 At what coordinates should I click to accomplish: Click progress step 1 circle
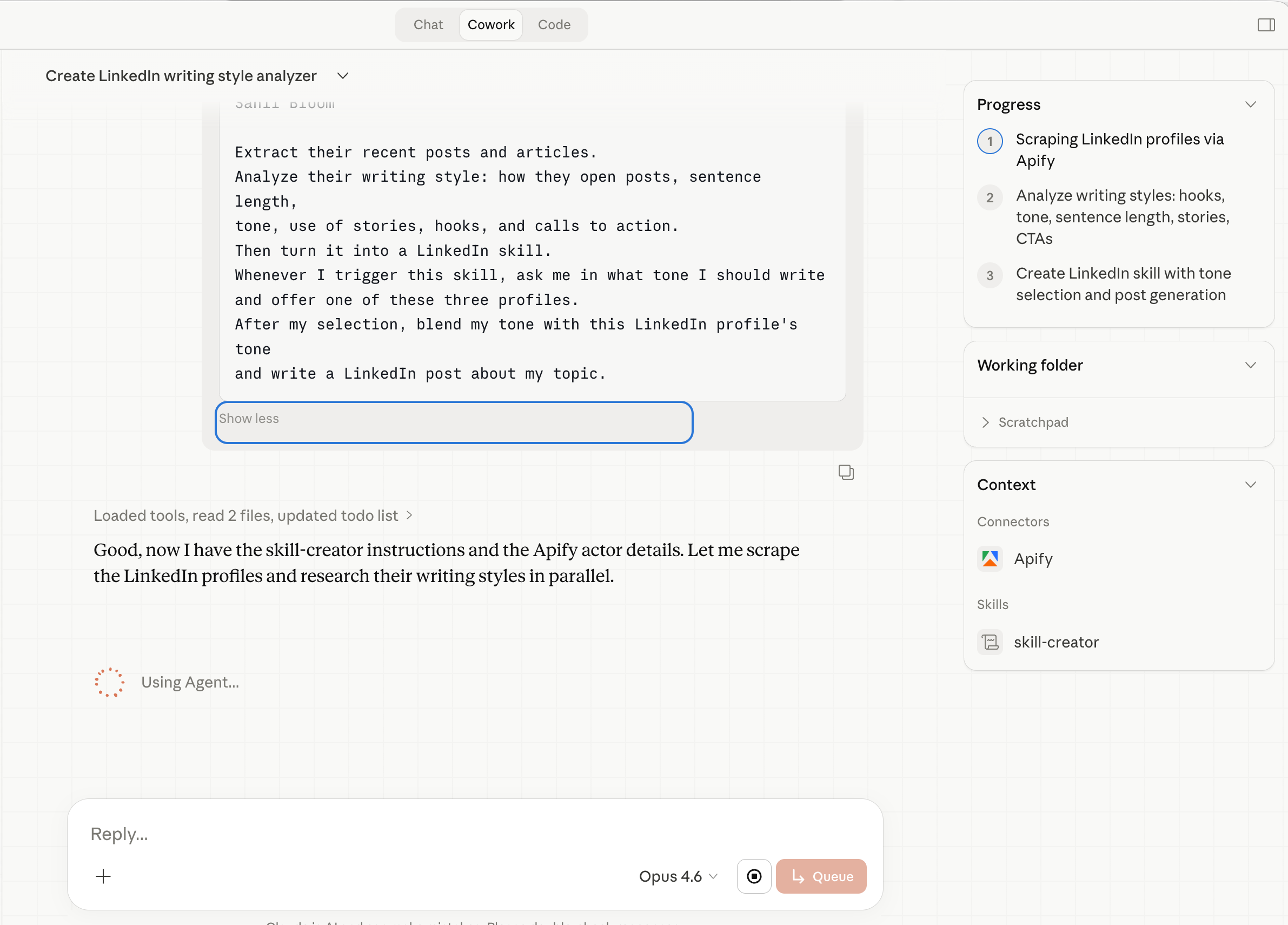click(x=990, y=142)
